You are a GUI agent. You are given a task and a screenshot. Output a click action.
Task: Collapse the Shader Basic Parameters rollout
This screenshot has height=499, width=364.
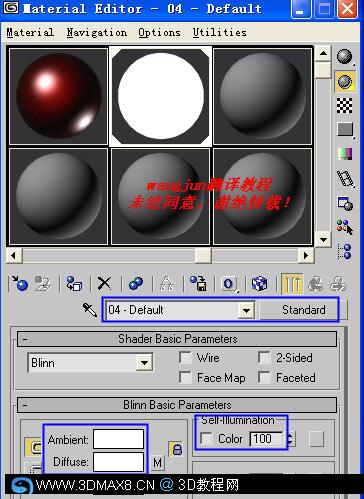[x=177, y=339]
